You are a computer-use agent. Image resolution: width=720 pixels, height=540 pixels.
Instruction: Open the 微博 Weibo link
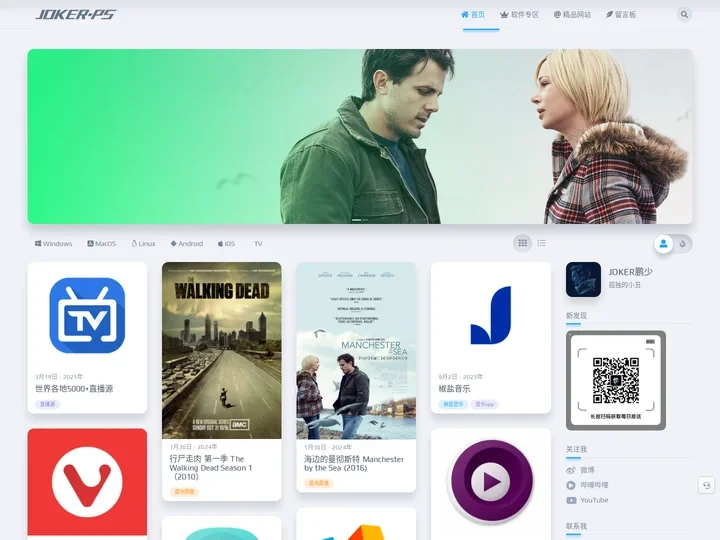point(587,470)
